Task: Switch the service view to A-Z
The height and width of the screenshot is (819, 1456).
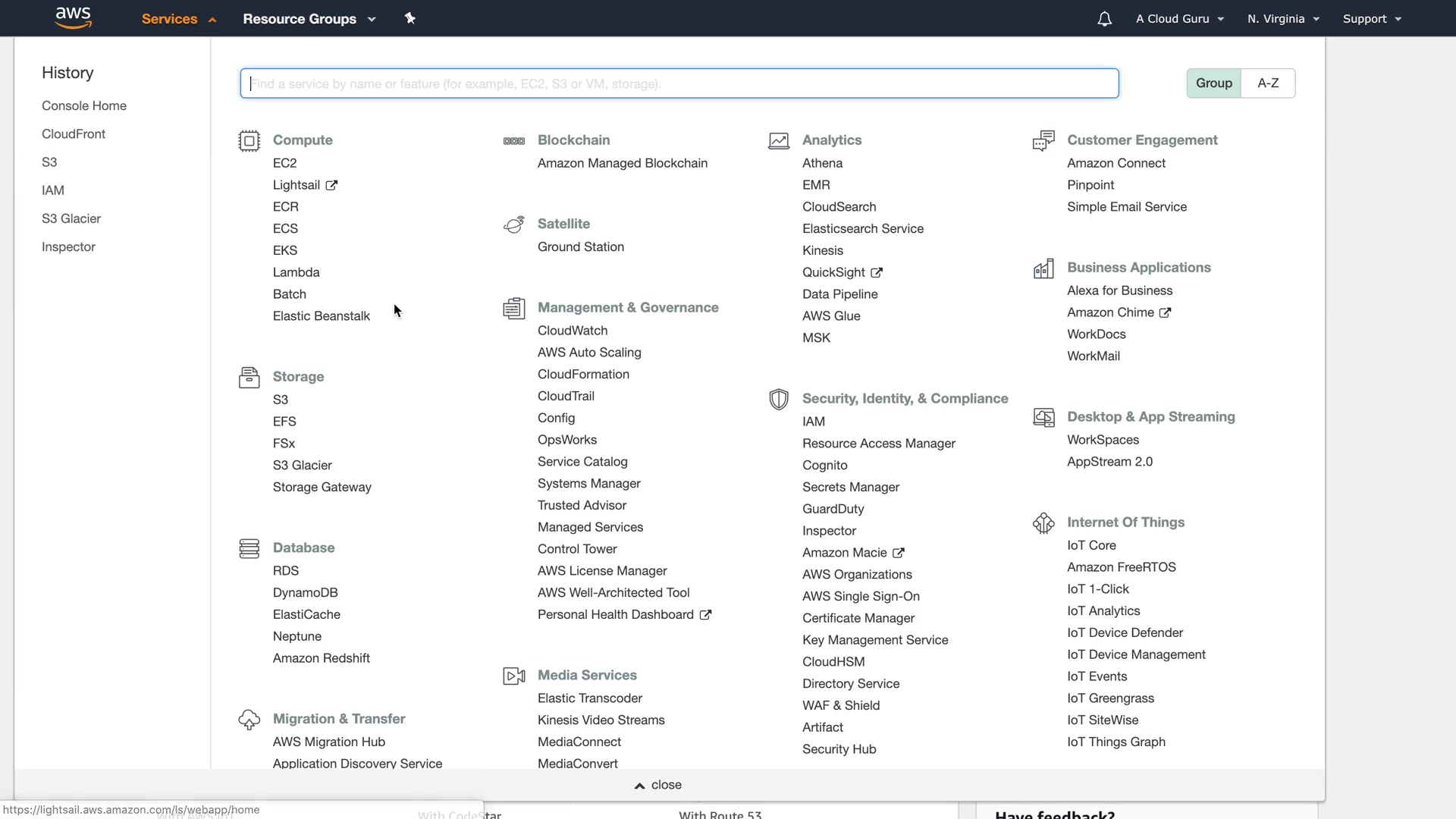Action: pos(1268,83)
